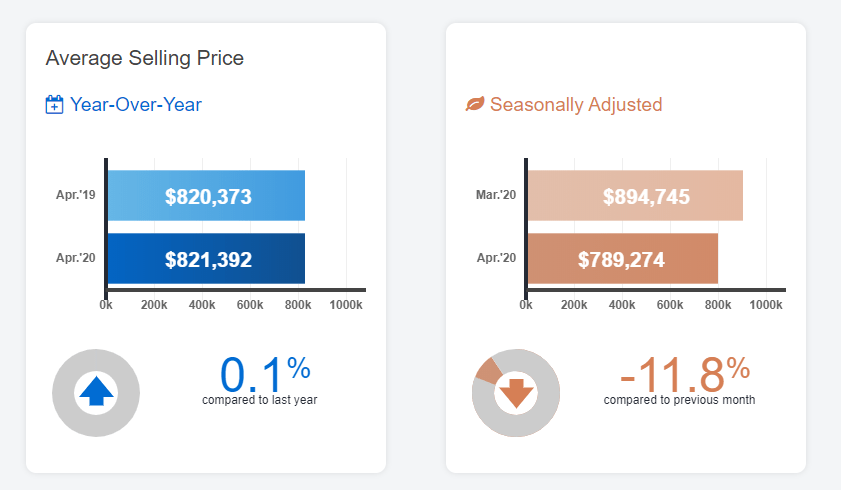This screenshot has height=490, width=841.
Task: Click the calendar icon beside Year-Over-Year
Action: click(x=55, y=105)
